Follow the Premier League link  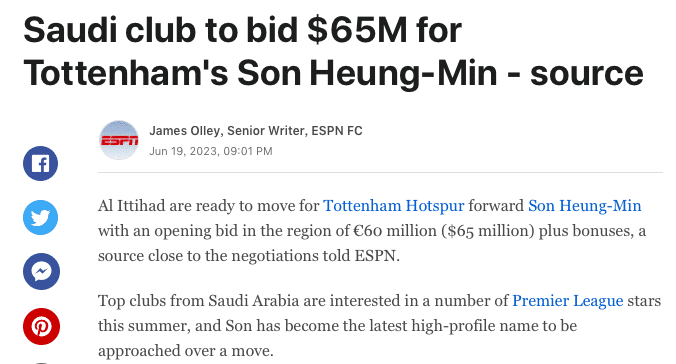click(x=567, y=301)
